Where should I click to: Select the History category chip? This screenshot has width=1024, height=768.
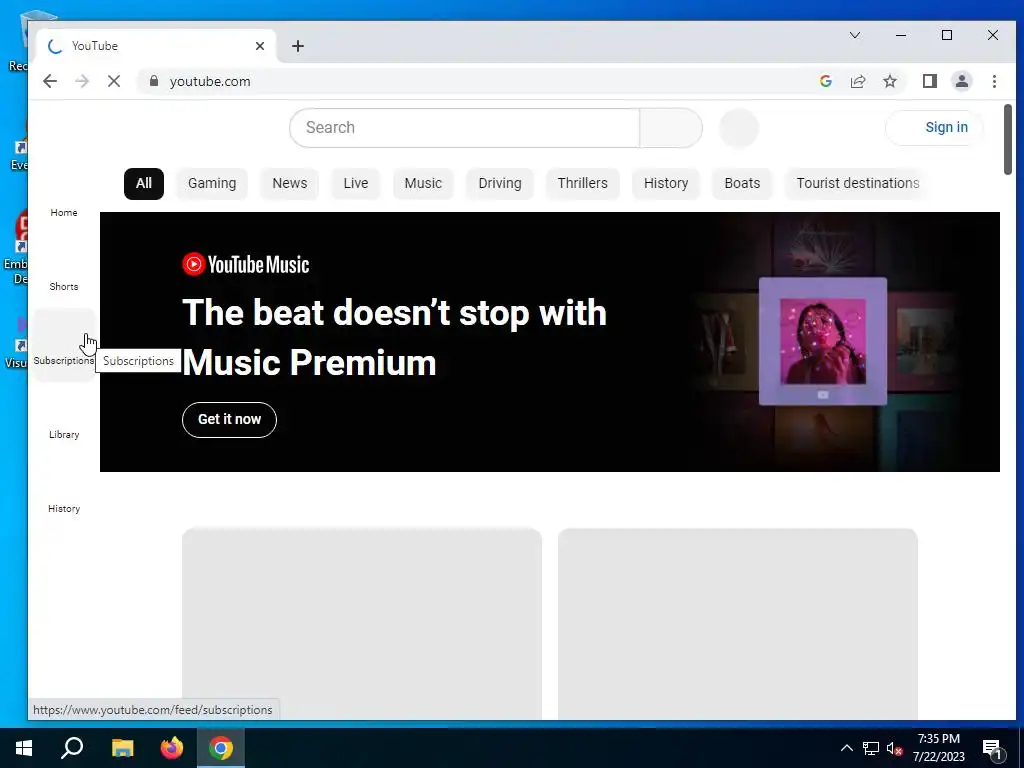(x=665, y=184)
